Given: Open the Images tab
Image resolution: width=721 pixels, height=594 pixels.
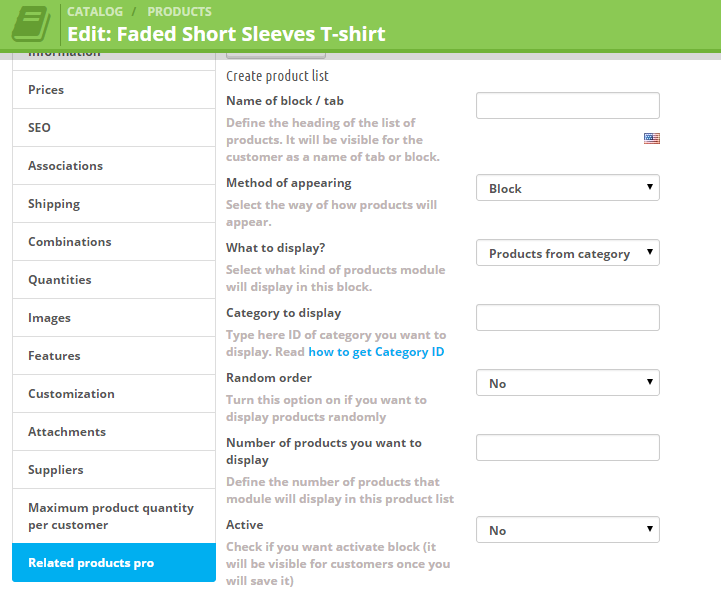Looking at the screenshot, I should [x=113, y=318].
